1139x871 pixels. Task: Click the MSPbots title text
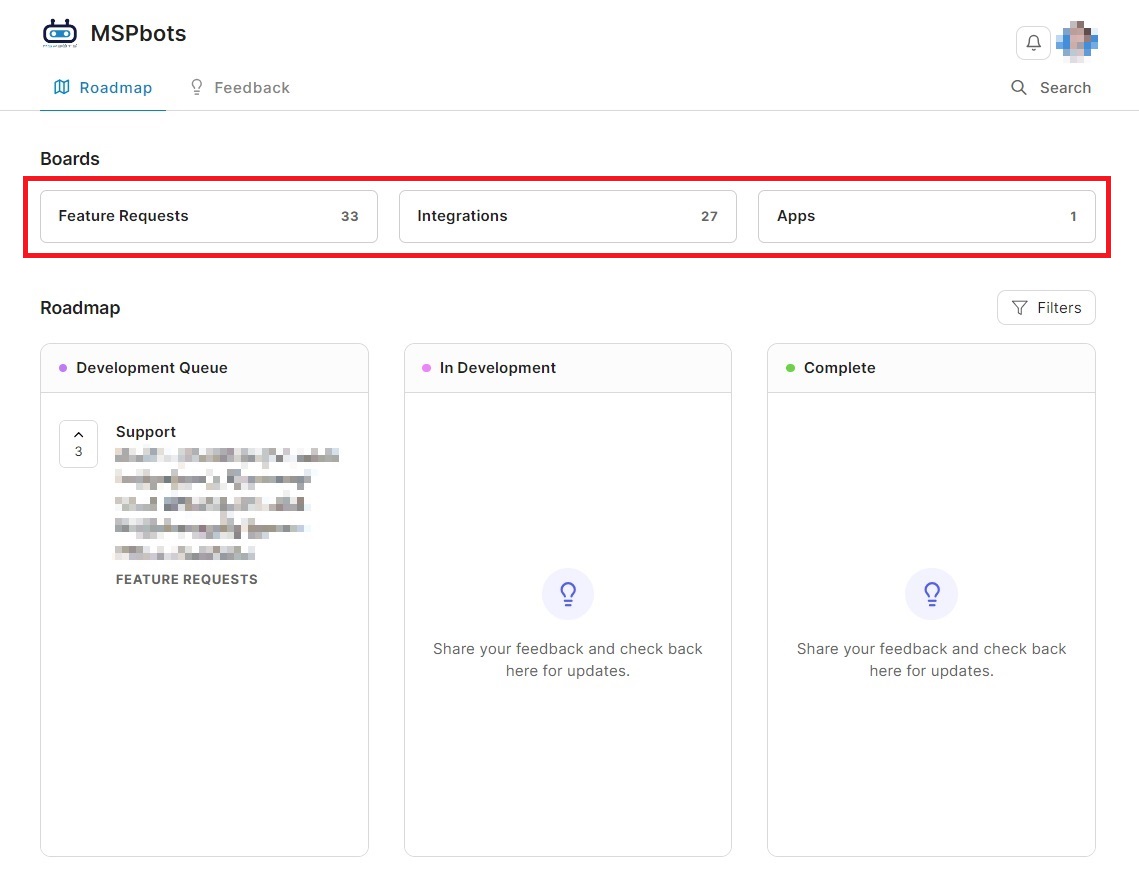coord(138,33)
